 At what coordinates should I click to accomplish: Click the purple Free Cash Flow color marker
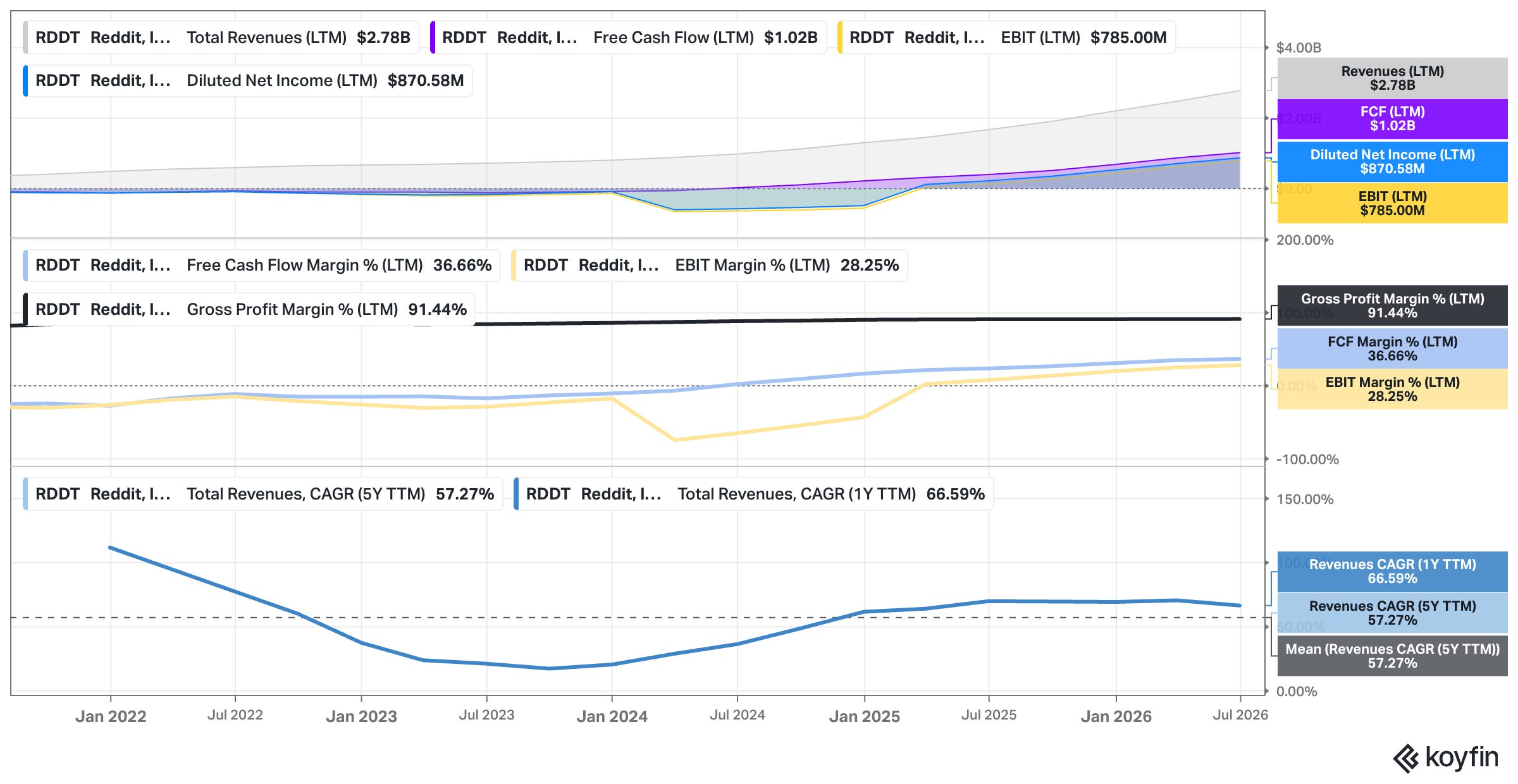pos(433,37)
